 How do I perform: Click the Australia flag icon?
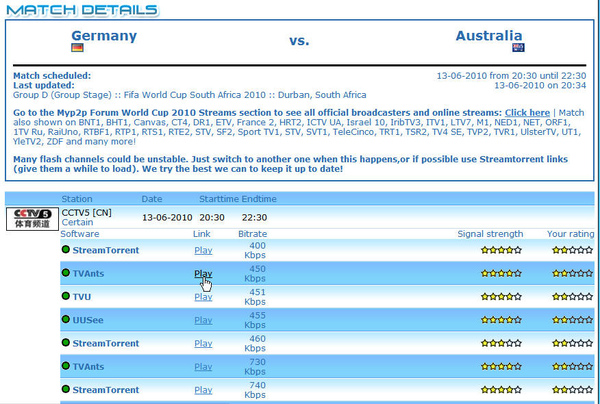518,47
